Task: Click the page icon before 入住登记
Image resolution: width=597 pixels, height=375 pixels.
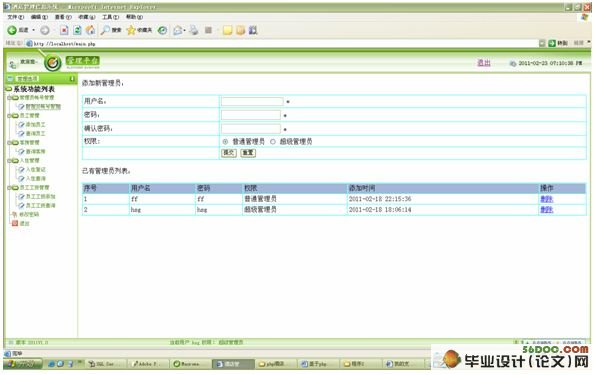Action: 21,169
